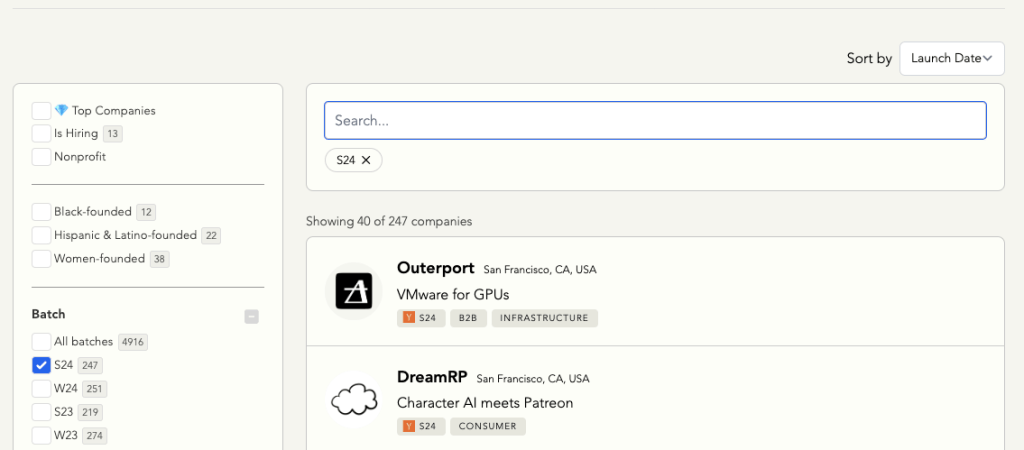This screenshot has width=1024, height=450.
Task: Click into the company search field
Action: [x=655, y=120]
